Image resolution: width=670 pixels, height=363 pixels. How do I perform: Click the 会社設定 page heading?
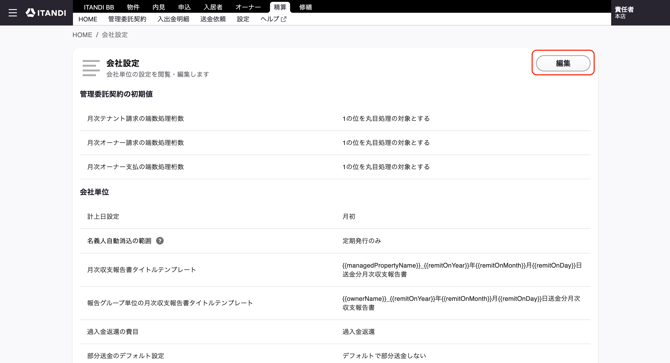pyautogui.click(x=123, y=63)
